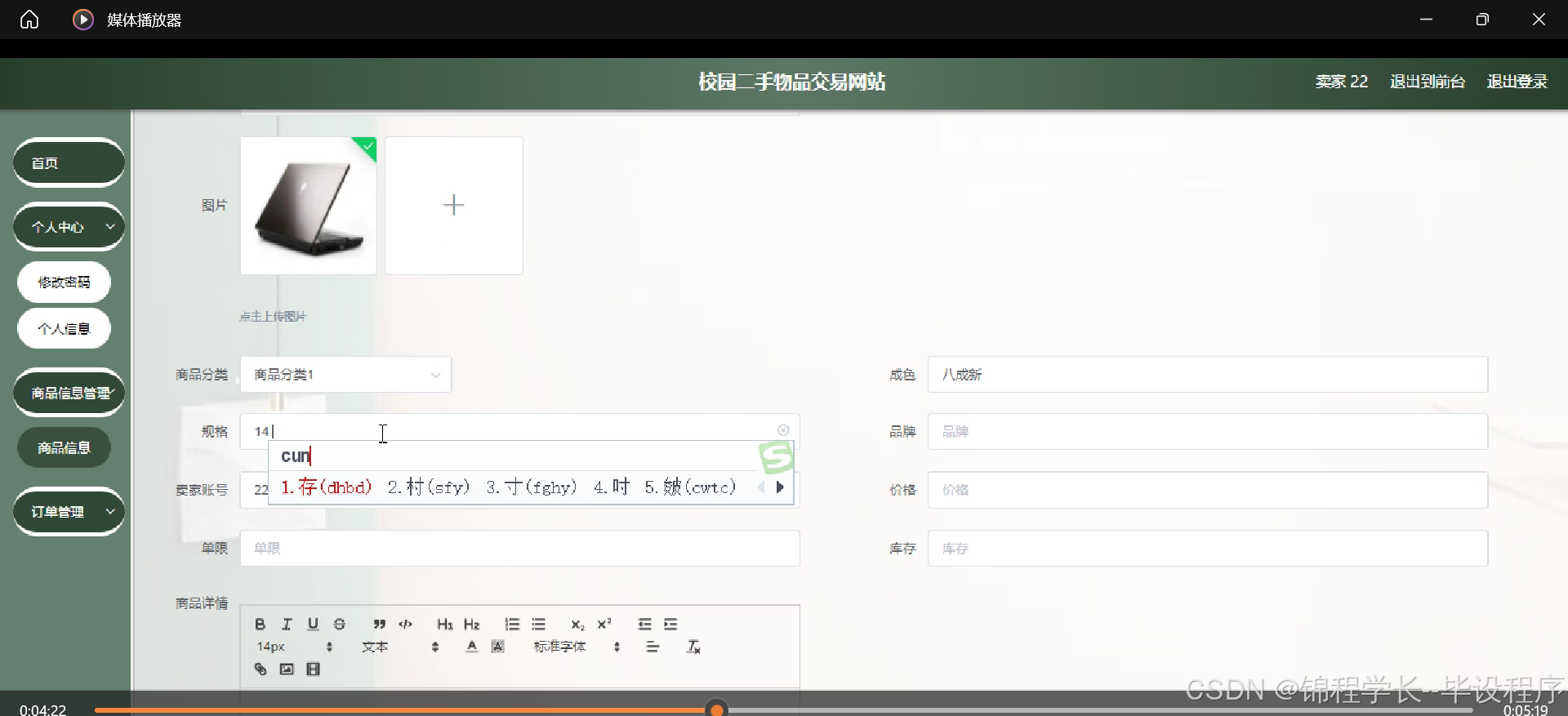Click 退出到前台 link in header
This screenshot has width=1568, height=716.
point(1428,82)
